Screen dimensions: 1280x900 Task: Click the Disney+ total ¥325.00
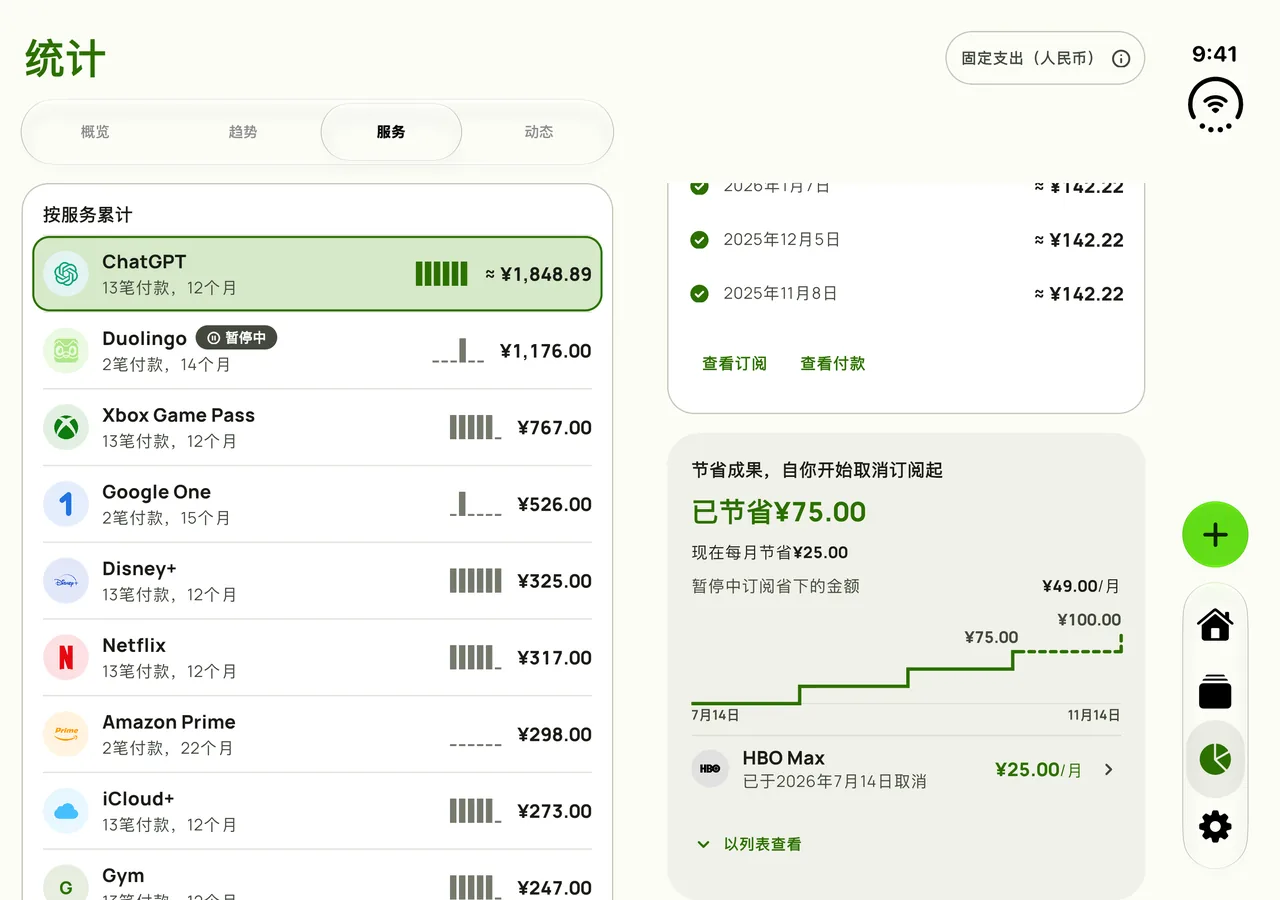pyautogui.click(x=554, y=581)
